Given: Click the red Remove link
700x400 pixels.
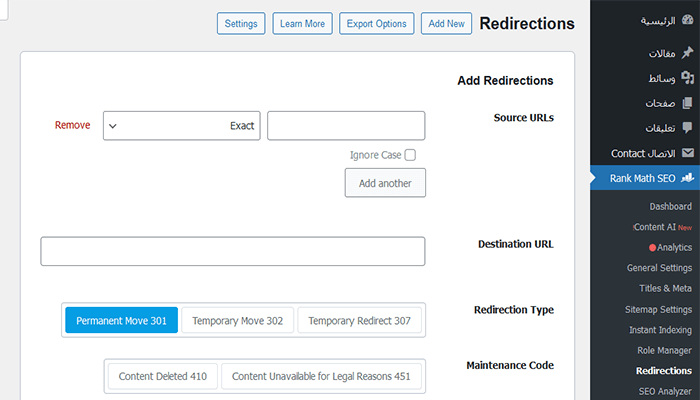Looking at the screenshot, I should 72,125.
